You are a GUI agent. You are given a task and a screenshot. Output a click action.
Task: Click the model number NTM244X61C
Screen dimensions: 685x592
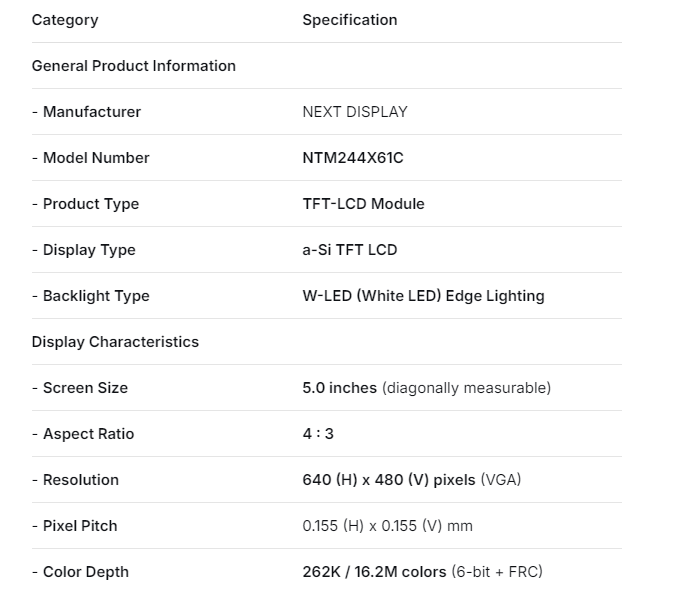pos(353,158)
